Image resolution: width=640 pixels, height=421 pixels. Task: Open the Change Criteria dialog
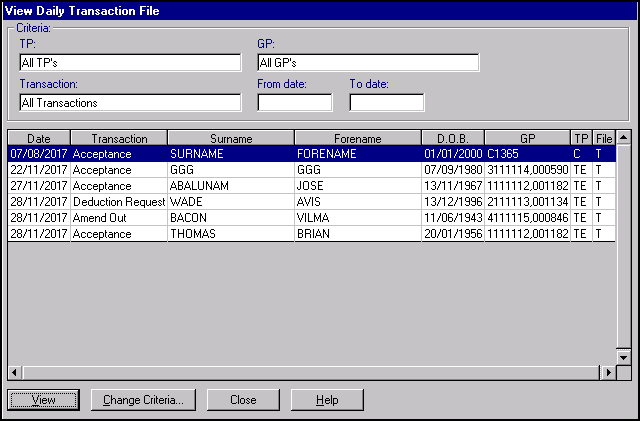[144, 400]
